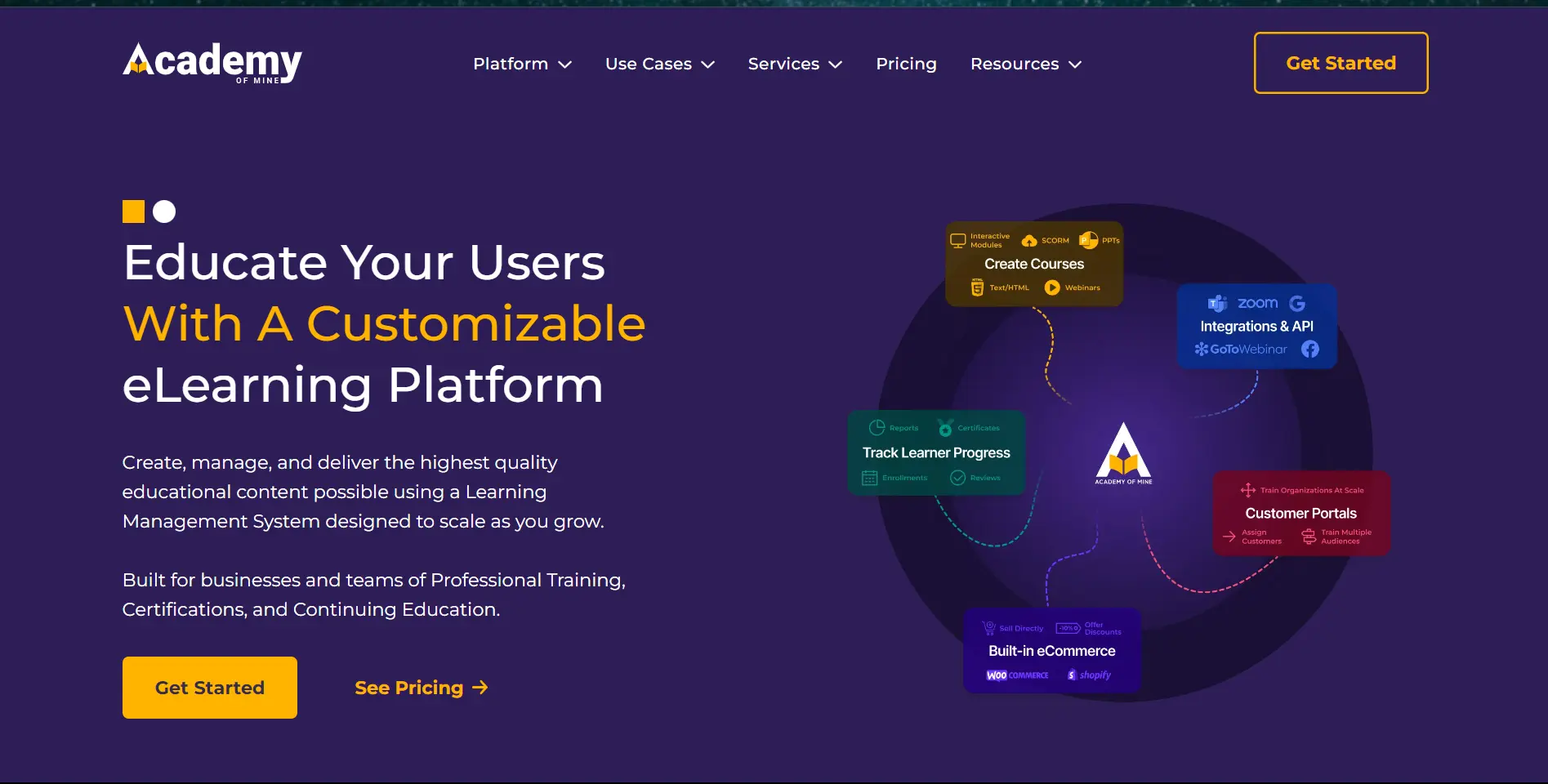Click the Facebook icon on Integrations card

[1309, 349]
